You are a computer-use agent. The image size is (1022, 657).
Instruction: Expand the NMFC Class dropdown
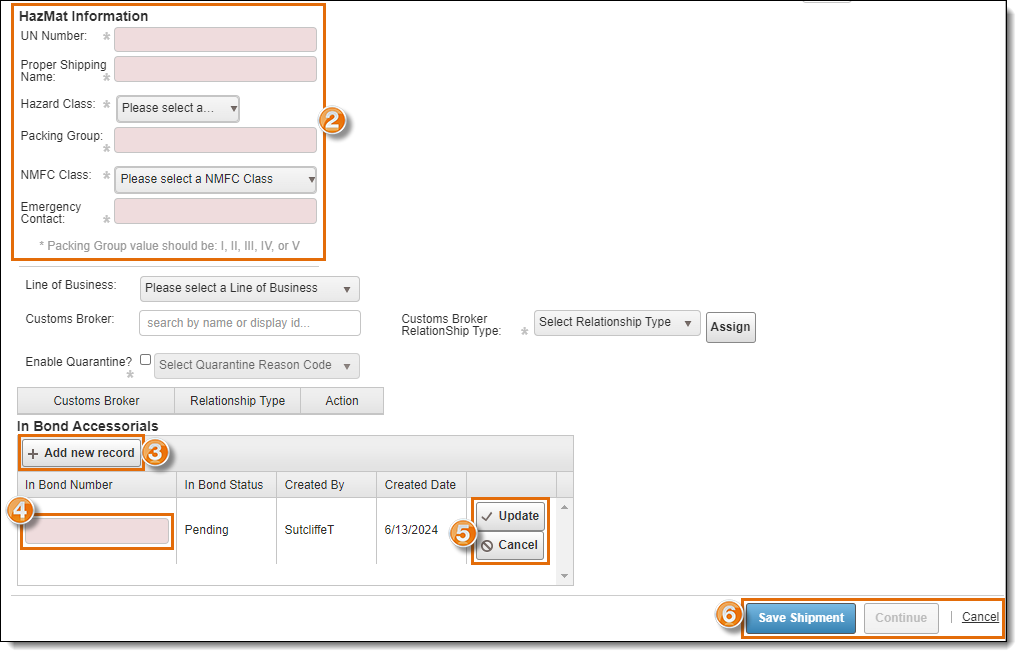(x=215, y=179)
